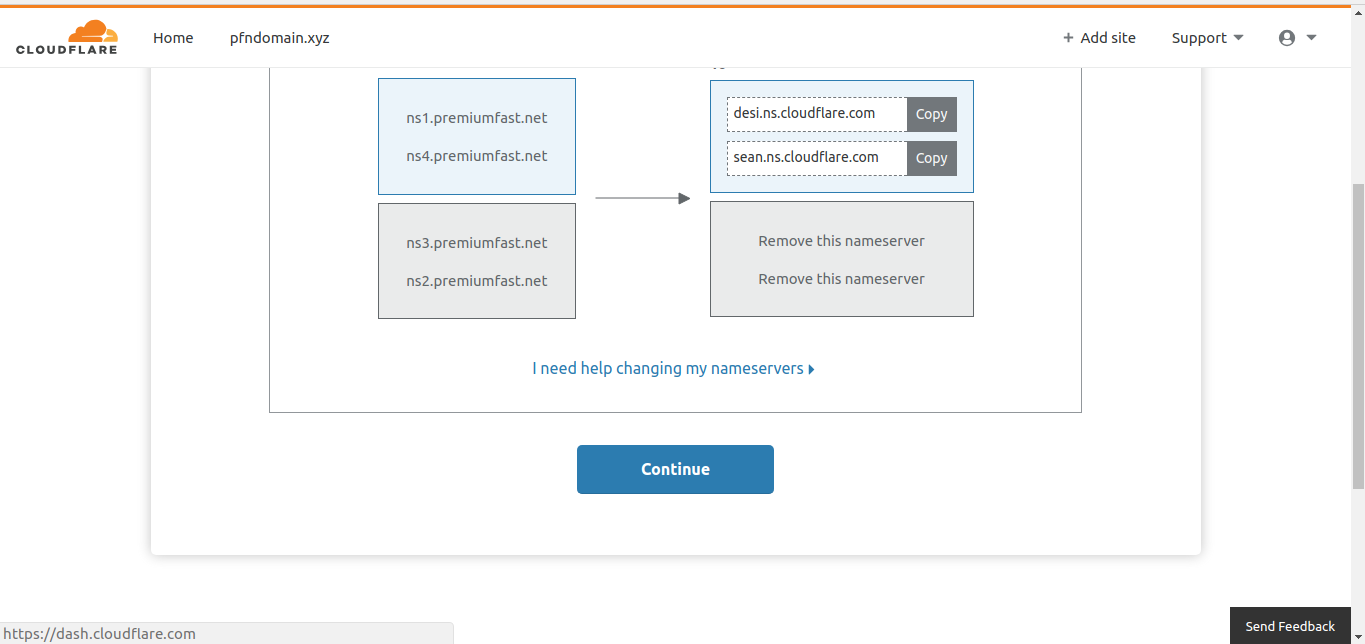Screen dimensions: 1365x644
Task: Open the pfndomain.xyz site tab
Action: click(x=280, y=38)
